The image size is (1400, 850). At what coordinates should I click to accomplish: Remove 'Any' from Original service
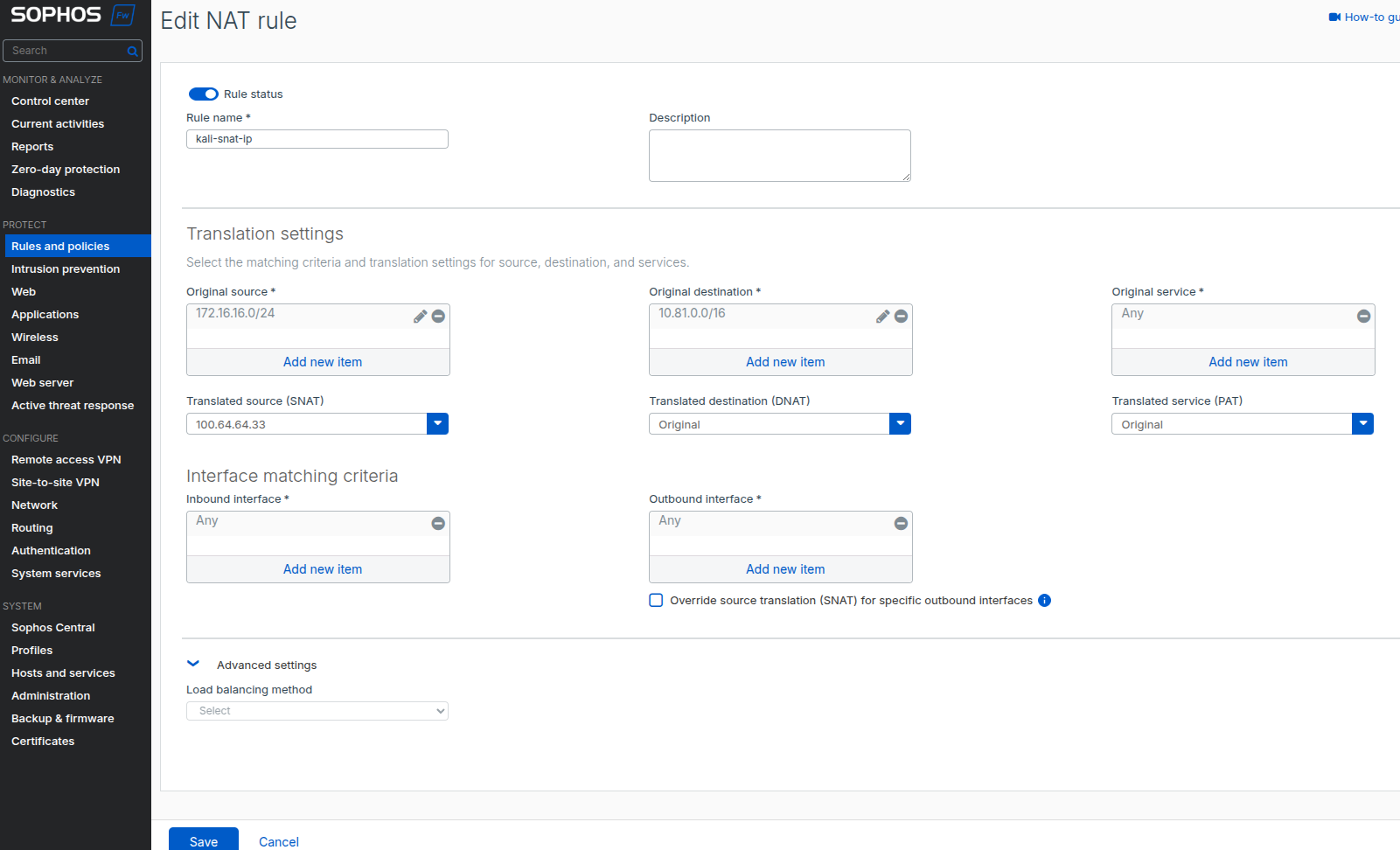pos(1363,317)
